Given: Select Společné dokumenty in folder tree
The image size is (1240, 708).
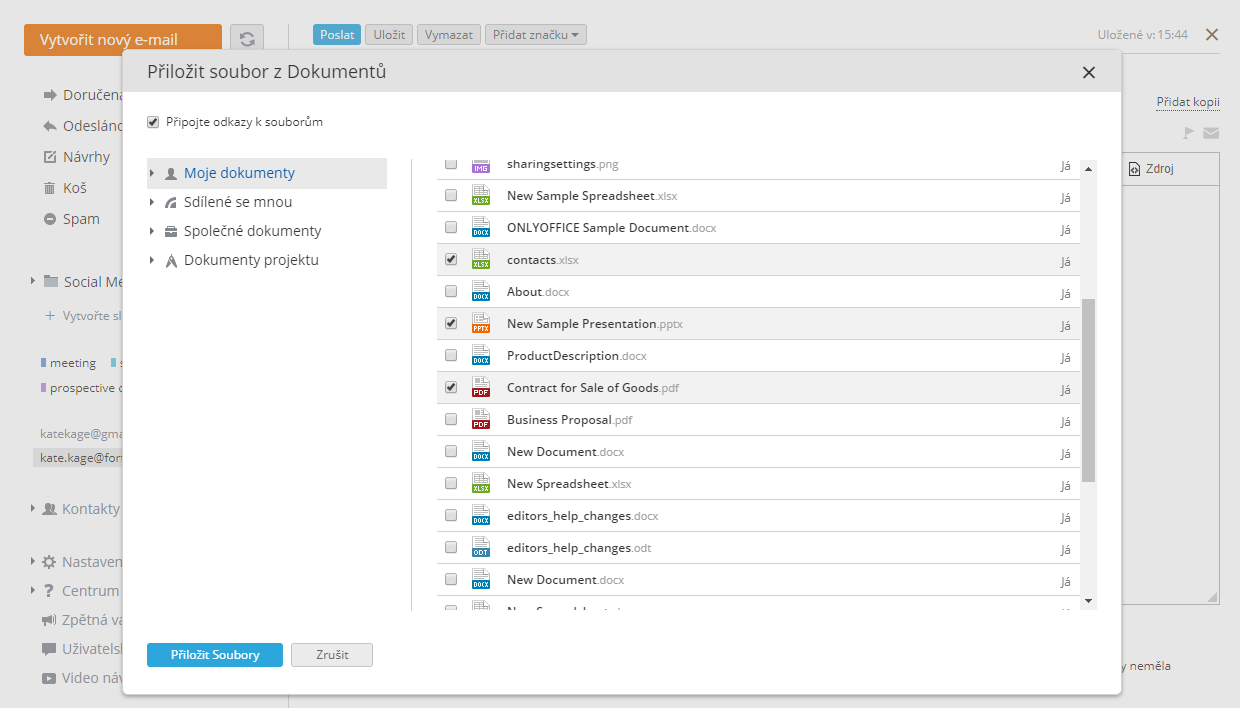Looking at the screenshot, I should 252,231.
